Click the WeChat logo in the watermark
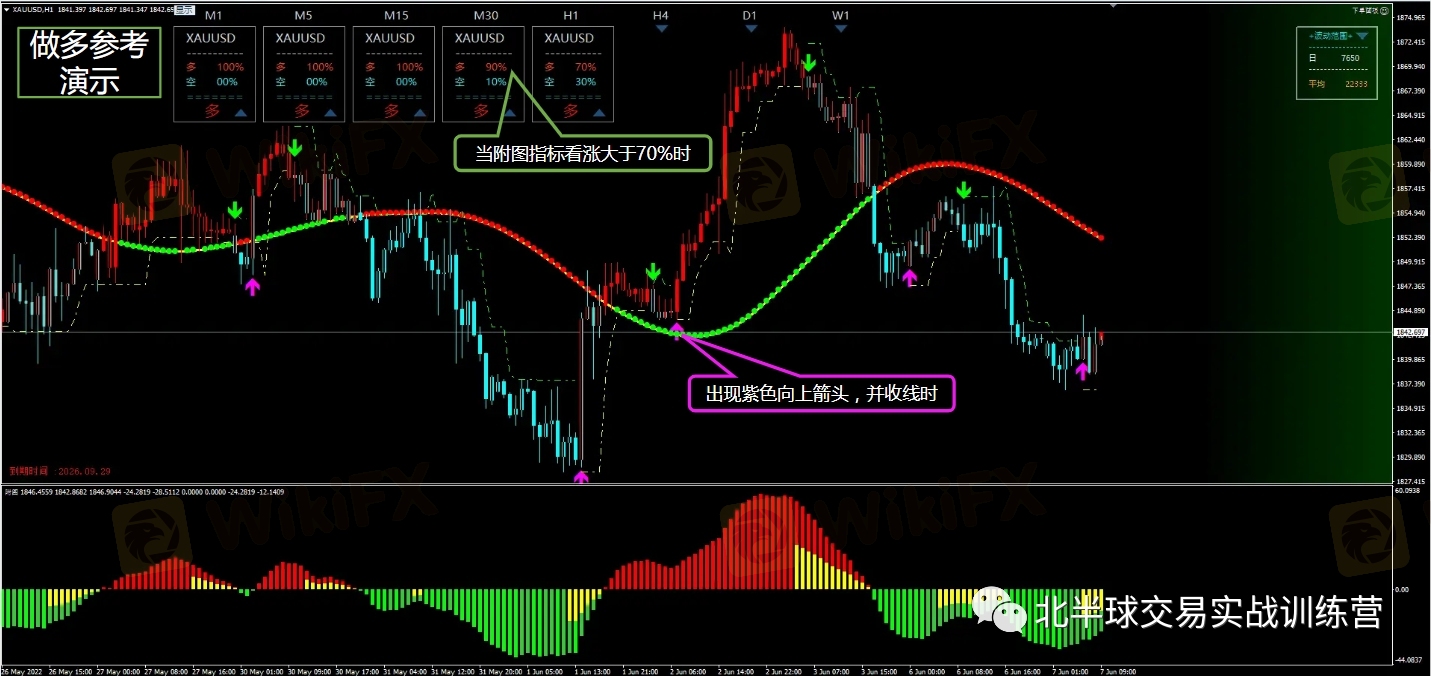 tap(1001, 608)
